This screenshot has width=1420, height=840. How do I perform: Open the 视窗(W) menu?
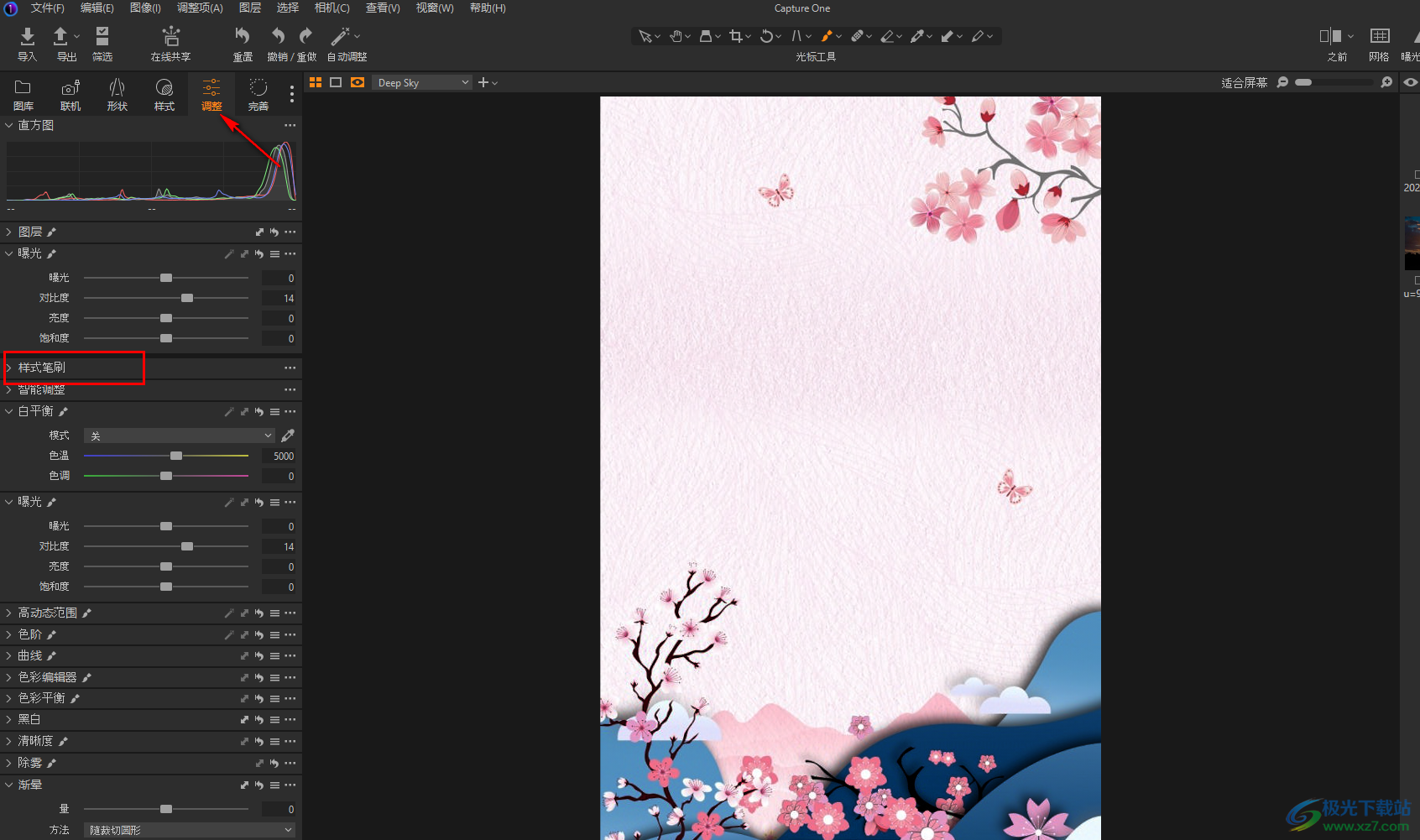coord(435,8)
